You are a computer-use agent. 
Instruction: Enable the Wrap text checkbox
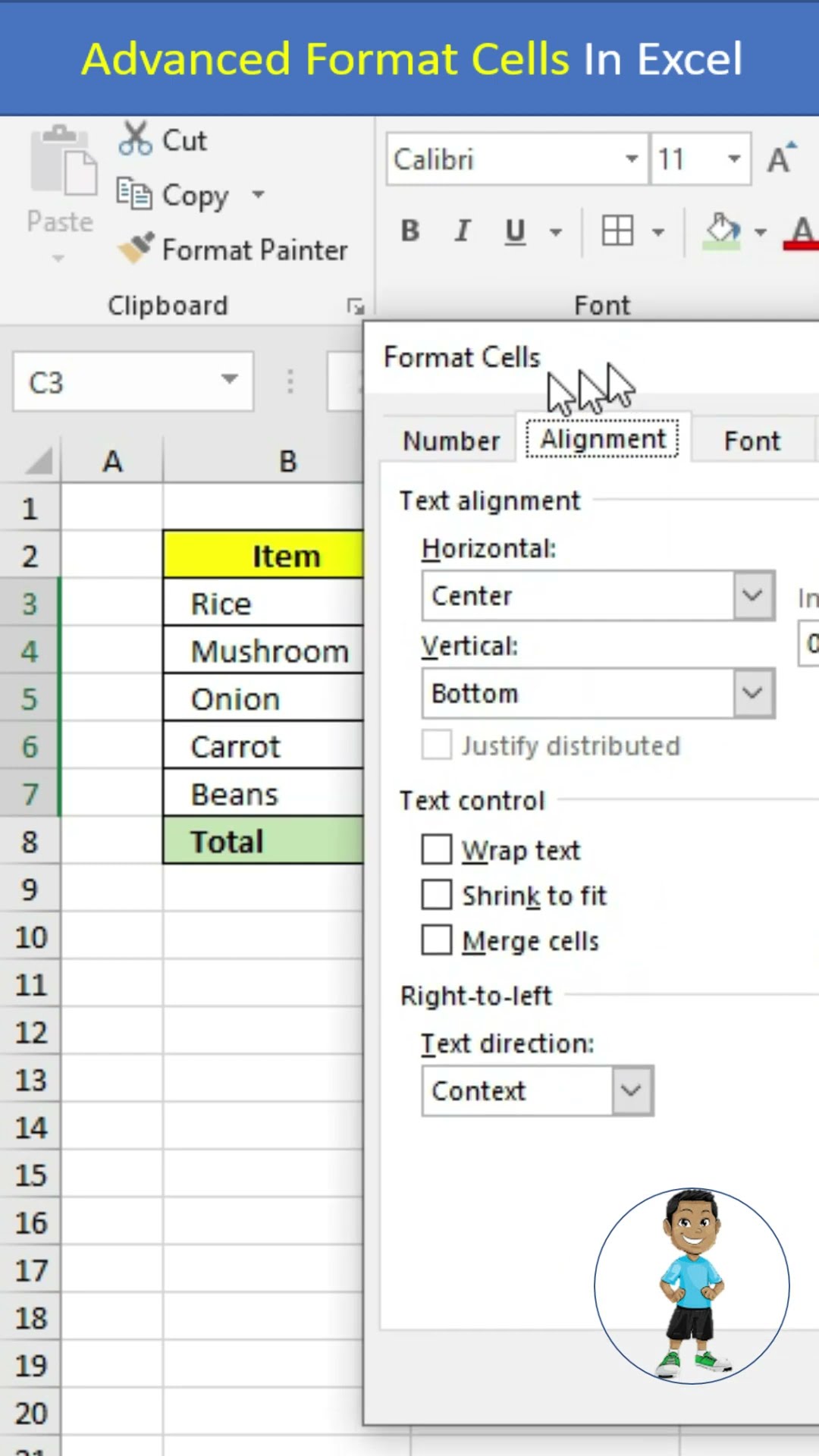pos(437,849)
